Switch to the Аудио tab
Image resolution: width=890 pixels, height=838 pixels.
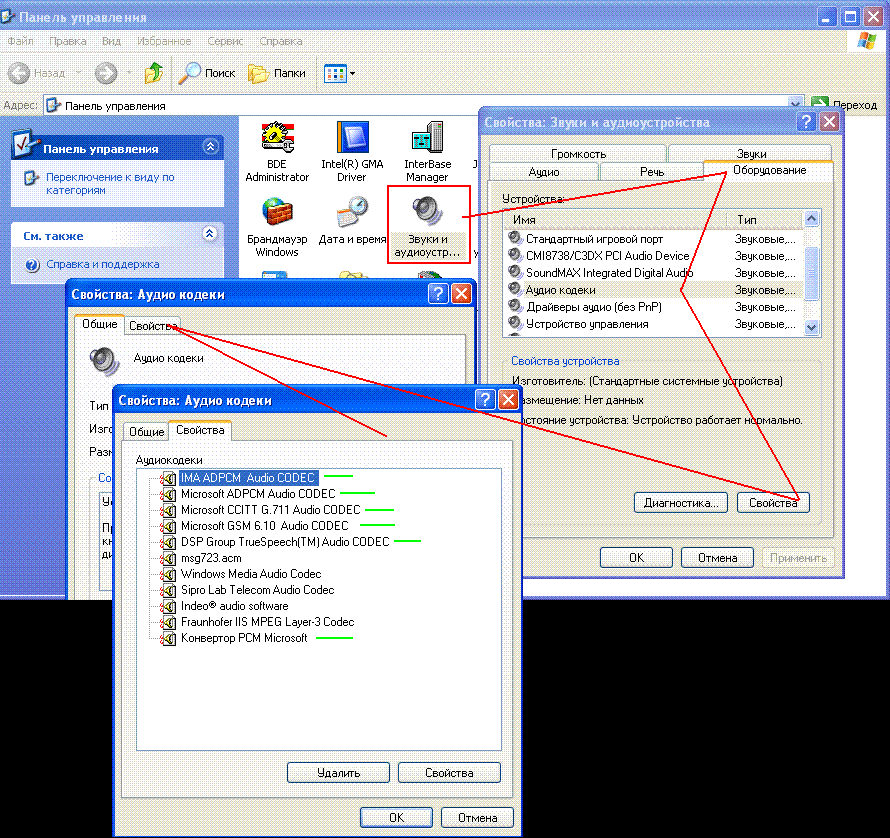point(544,171)
